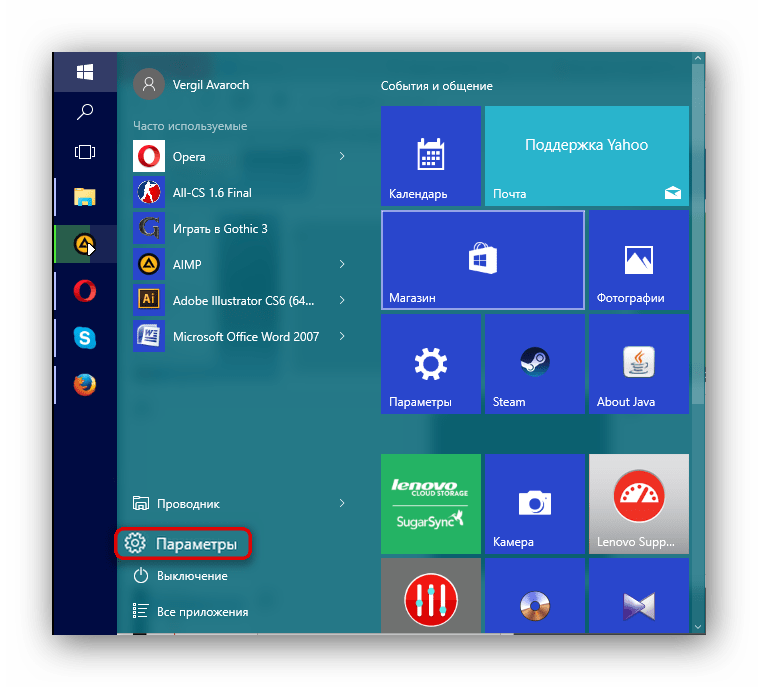The image size is (758, 687).
Task: Click the События и общение group header
Action: (x=437, y=86)
